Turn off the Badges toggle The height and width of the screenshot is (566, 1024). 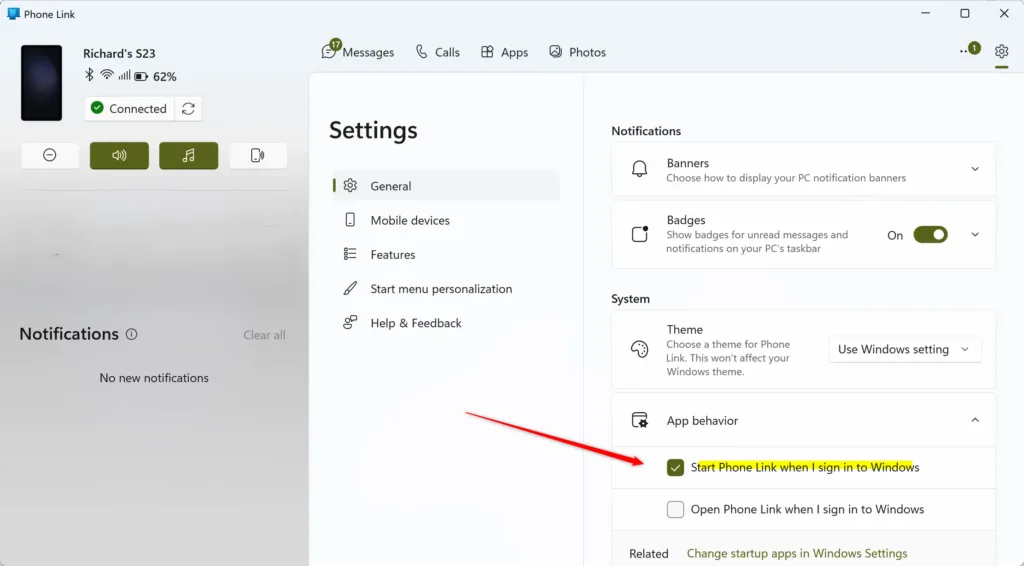pos(930,235)
